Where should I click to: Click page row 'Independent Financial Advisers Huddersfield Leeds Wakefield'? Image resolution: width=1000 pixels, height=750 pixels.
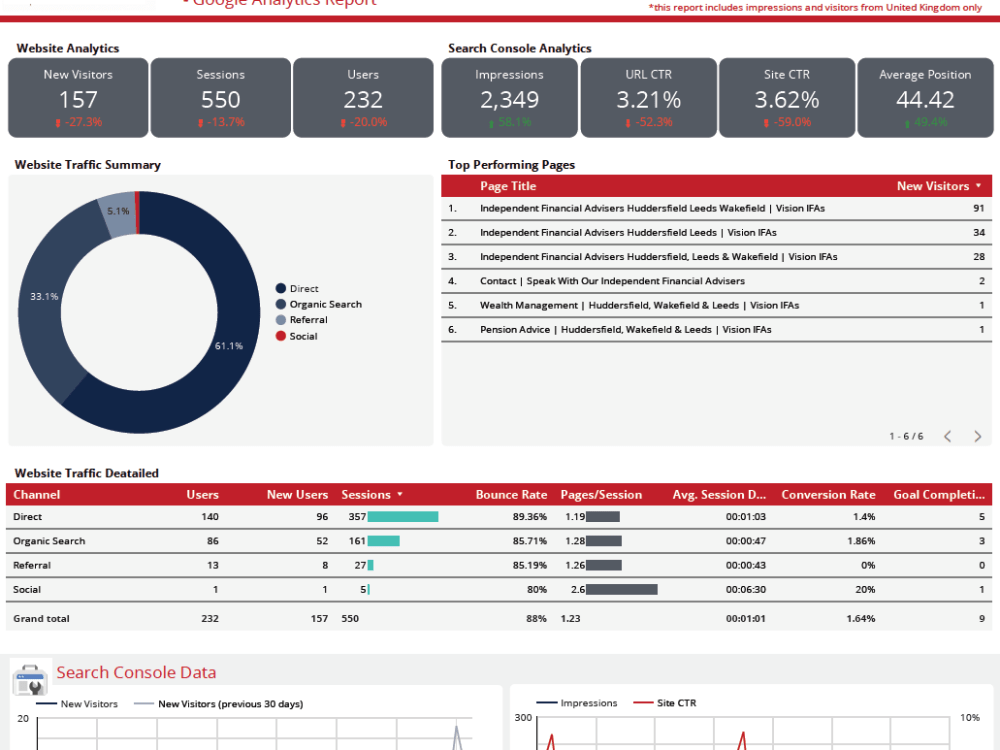[x=716, y=209]
